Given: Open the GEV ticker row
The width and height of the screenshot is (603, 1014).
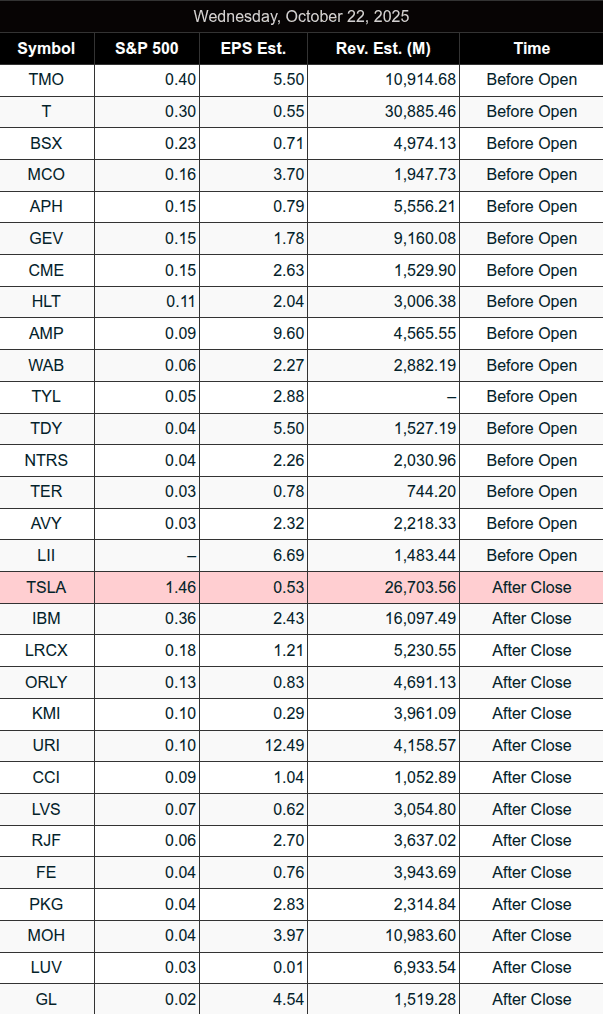Looking at the screenshot, I should [x=47, y=238].
